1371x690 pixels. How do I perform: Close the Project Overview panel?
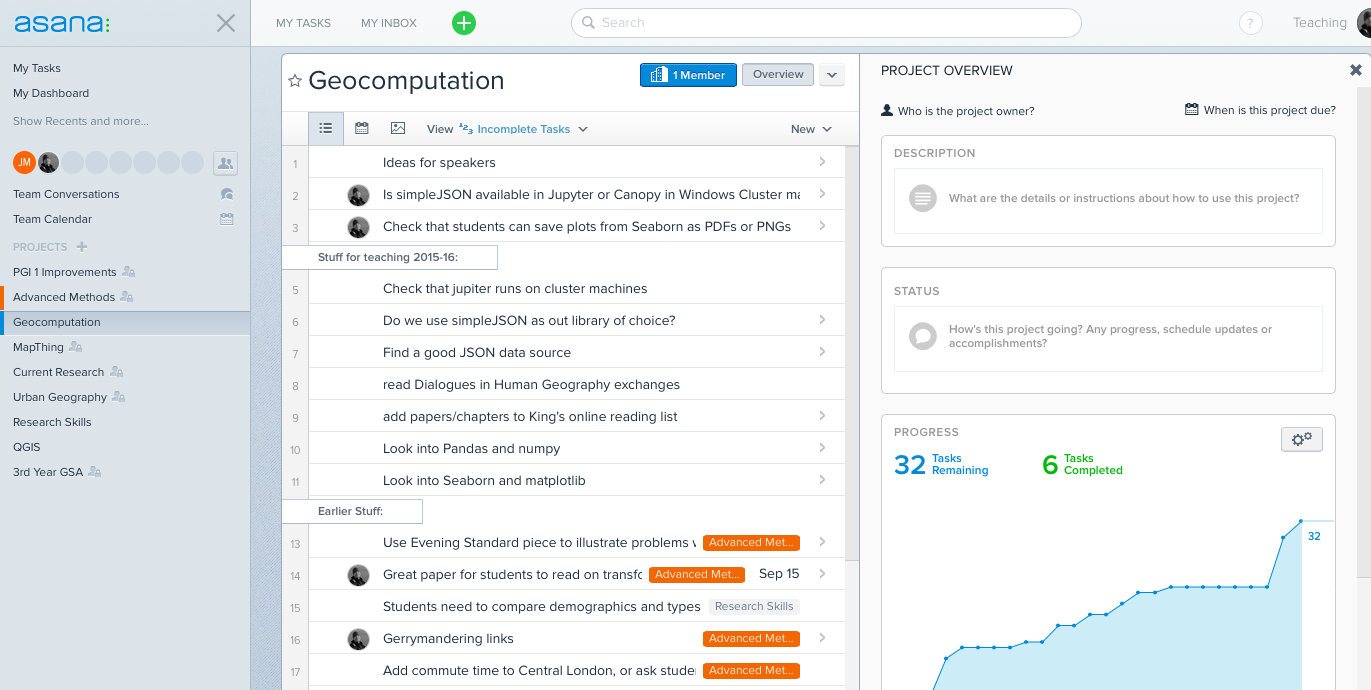(1355, 70)
